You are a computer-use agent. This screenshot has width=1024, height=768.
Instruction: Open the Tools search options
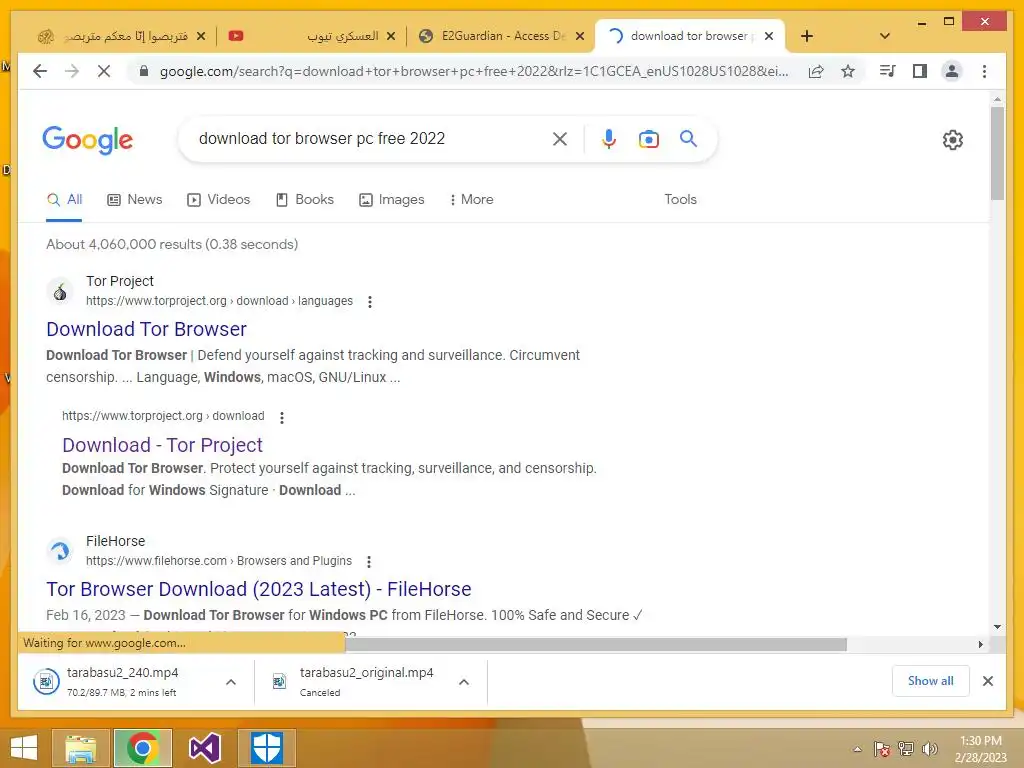pyautogui.click(x=680, y=200)
